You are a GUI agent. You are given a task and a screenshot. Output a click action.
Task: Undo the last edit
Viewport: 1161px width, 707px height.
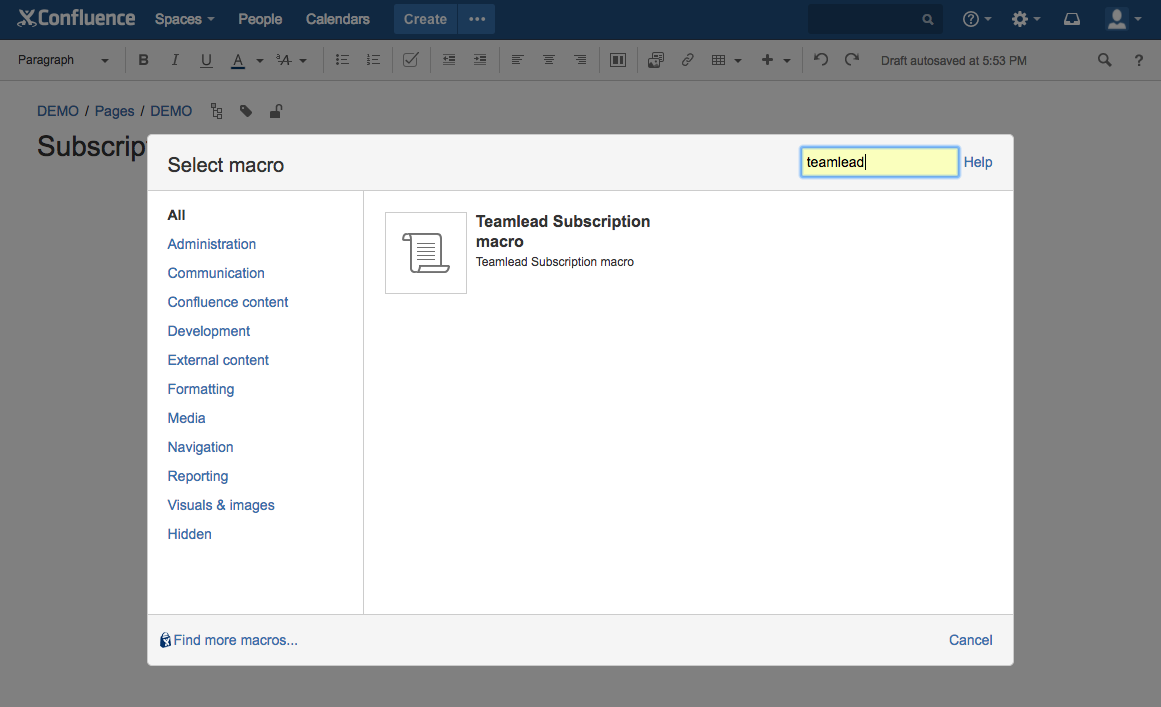(x=820, y=60)
